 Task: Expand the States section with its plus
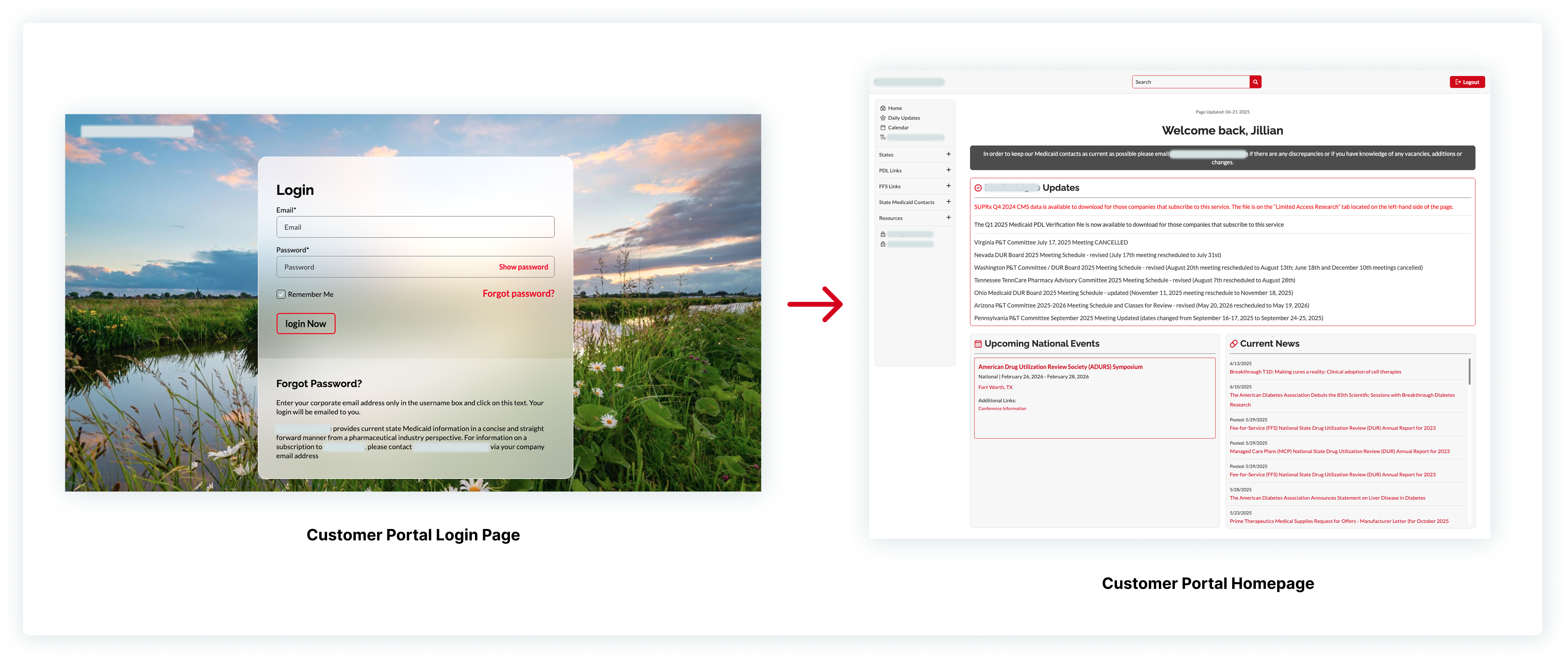click(948, 155)
